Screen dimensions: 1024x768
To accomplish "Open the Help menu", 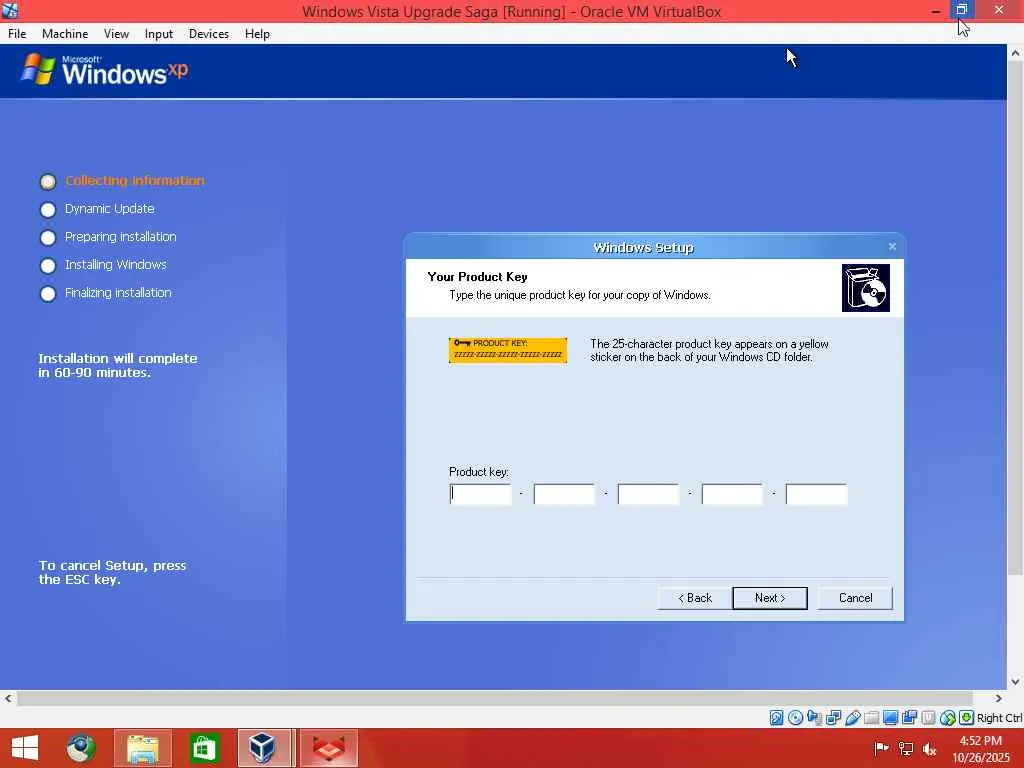I will click(257, 34).
